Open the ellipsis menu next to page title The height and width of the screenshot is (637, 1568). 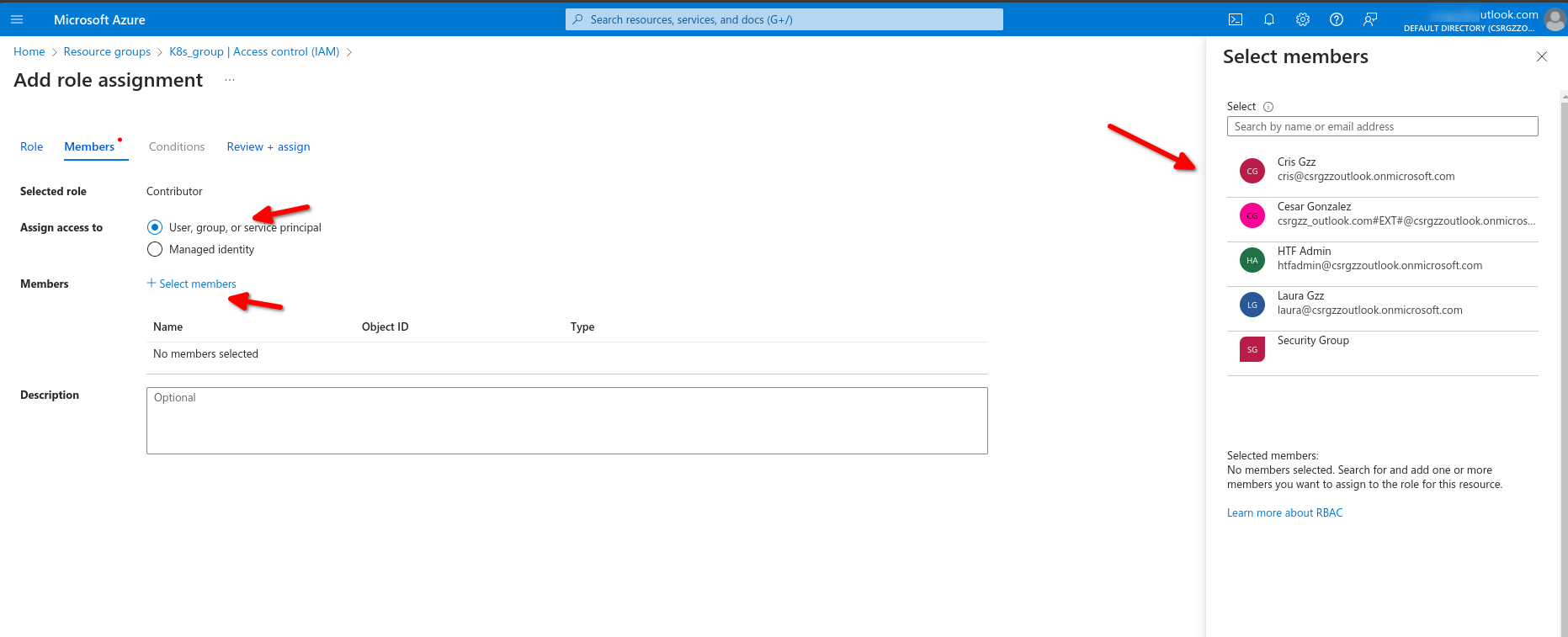[230, 80]
